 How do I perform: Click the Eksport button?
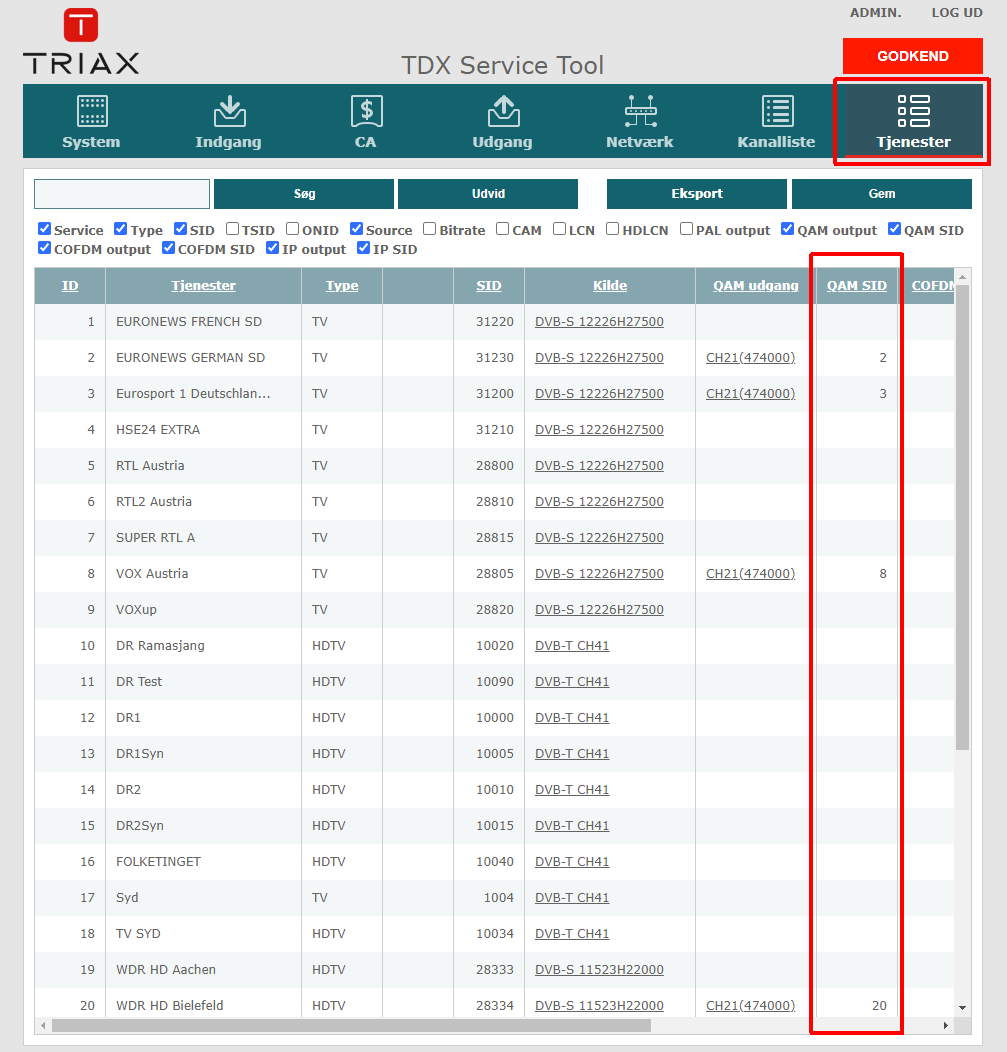pos(696,194)
